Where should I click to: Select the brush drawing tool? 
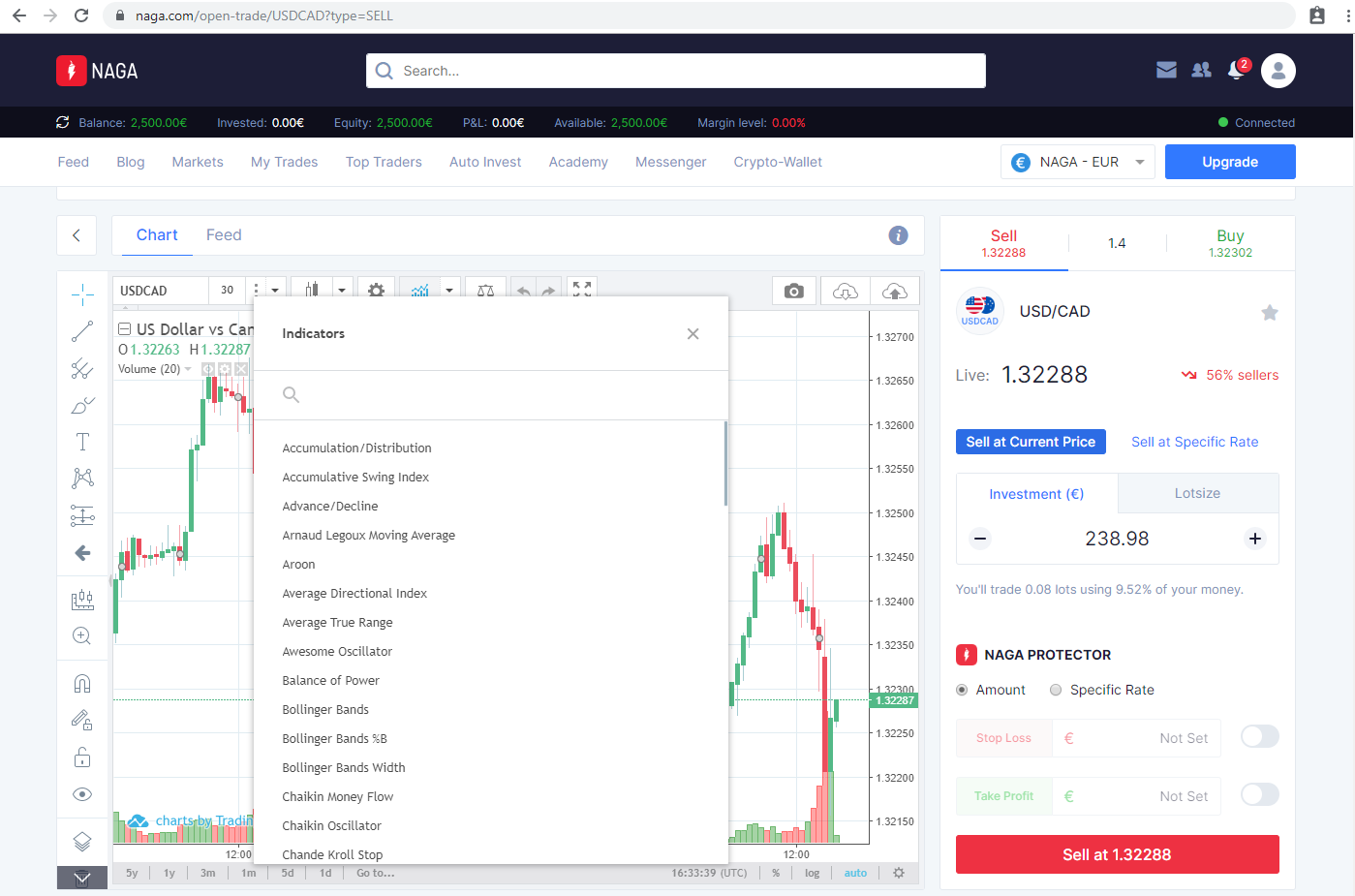[82, 406]
